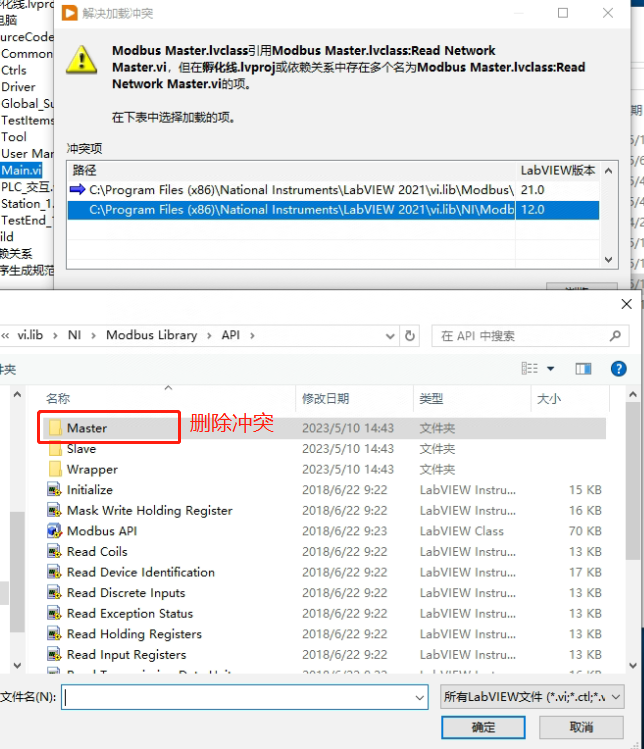Image resolution: width=644 pixels, height=749 pixels.
Task: Click the Mask Write Holding Register VI icon
Action: [x=54, y=510]
